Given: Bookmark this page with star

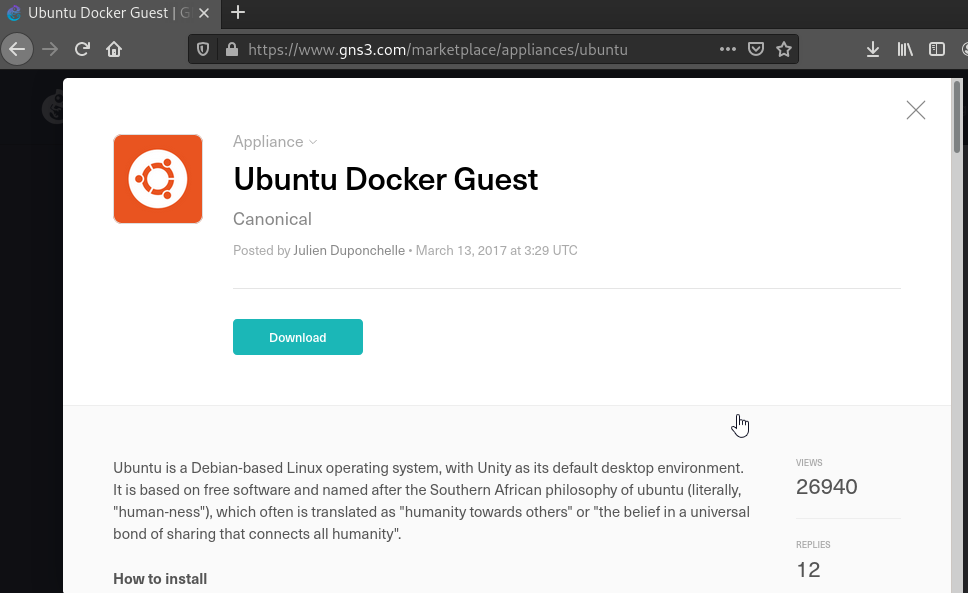Looking at the screenshot, I should click(784, 49).
